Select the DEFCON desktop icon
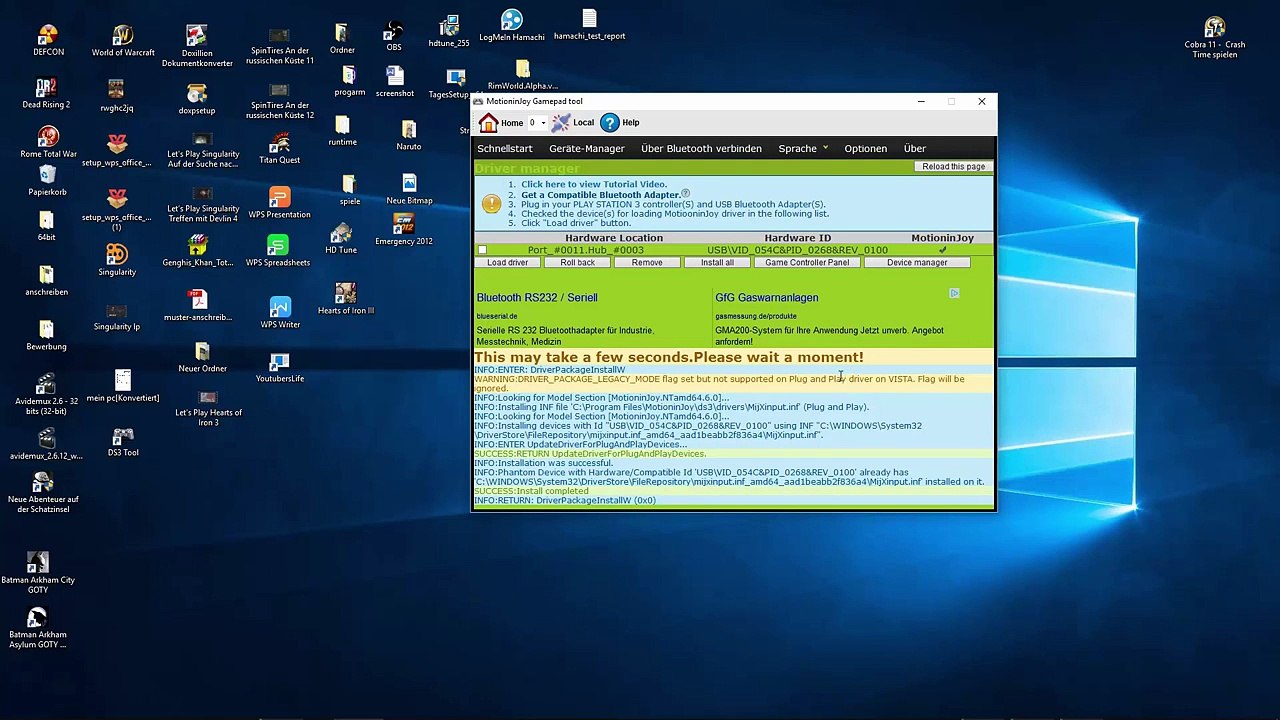Screen dimensions: 1280x720 tap(48, 41)
